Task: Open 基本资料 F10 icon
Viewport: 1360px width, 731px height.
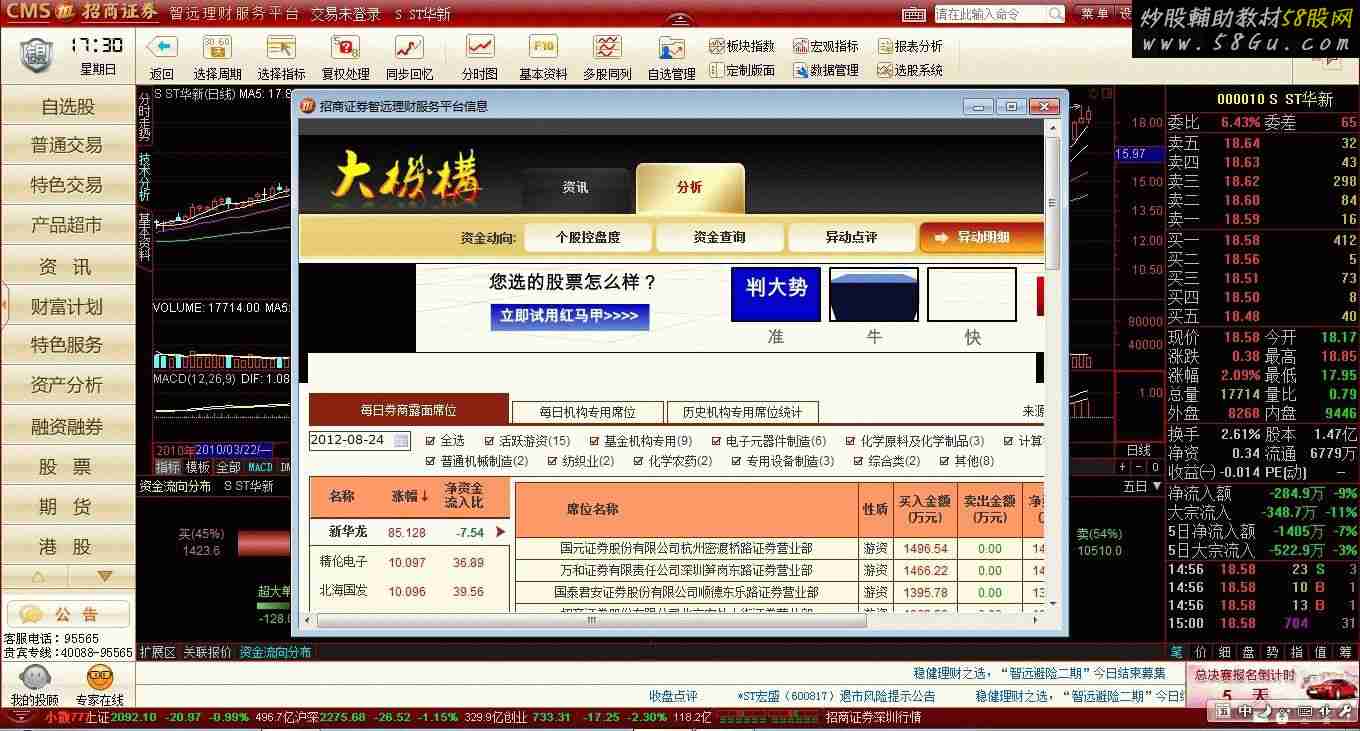Action: click(x=544, y=47)
